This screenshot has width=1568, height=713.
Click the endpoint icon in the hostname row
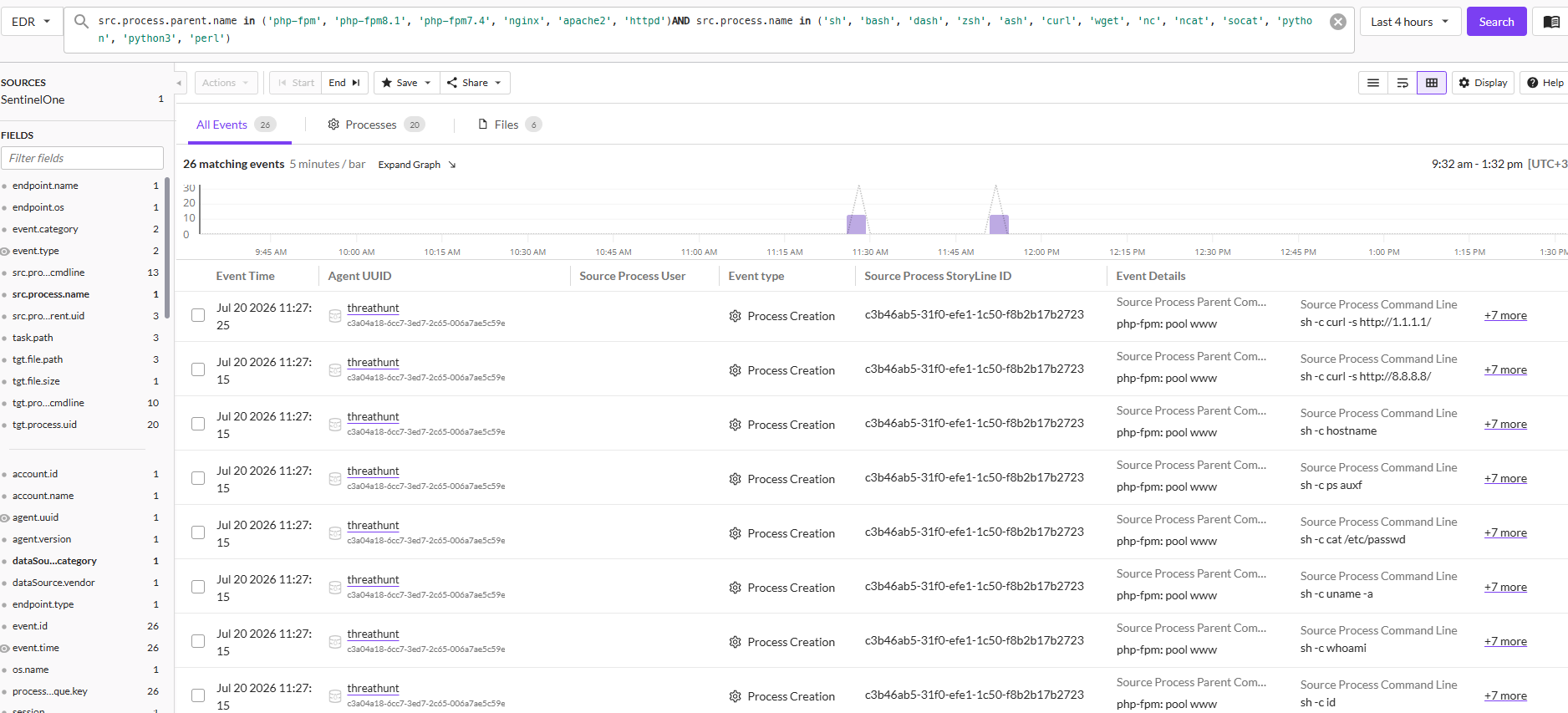point(334,425)
